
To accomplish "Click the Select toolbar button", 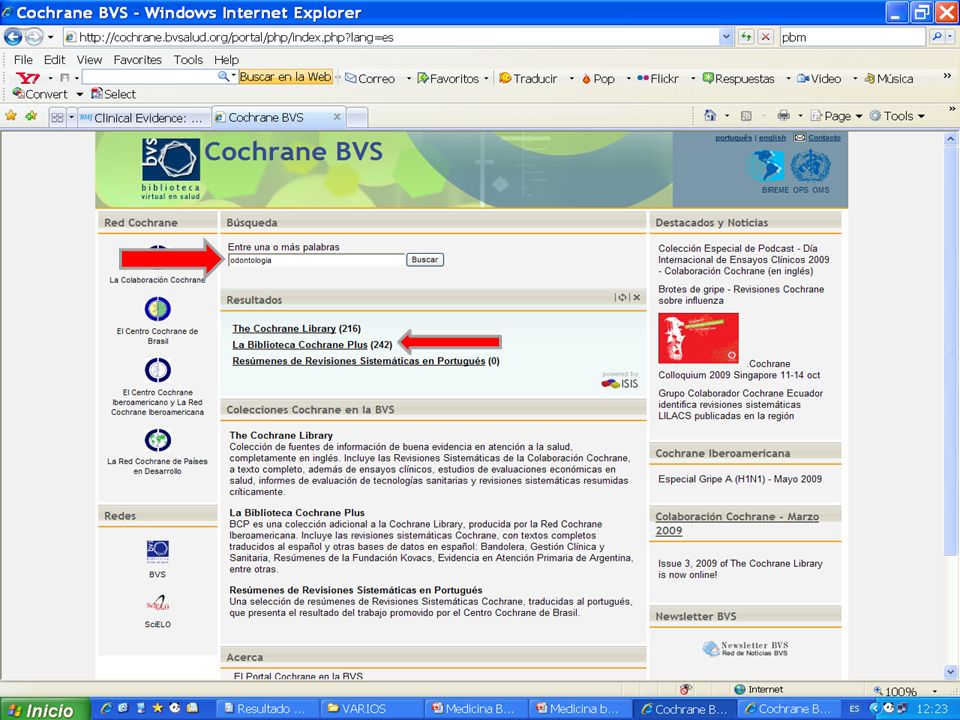I will coord(113,94).
